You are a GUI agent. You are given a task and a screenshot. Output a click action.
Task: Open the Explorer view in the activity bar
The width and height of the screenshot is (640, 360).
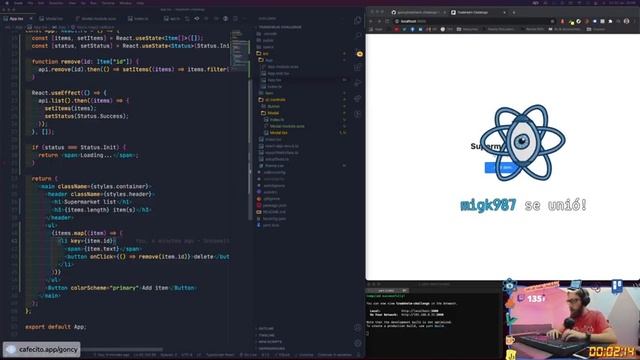[x=358, y=20]
